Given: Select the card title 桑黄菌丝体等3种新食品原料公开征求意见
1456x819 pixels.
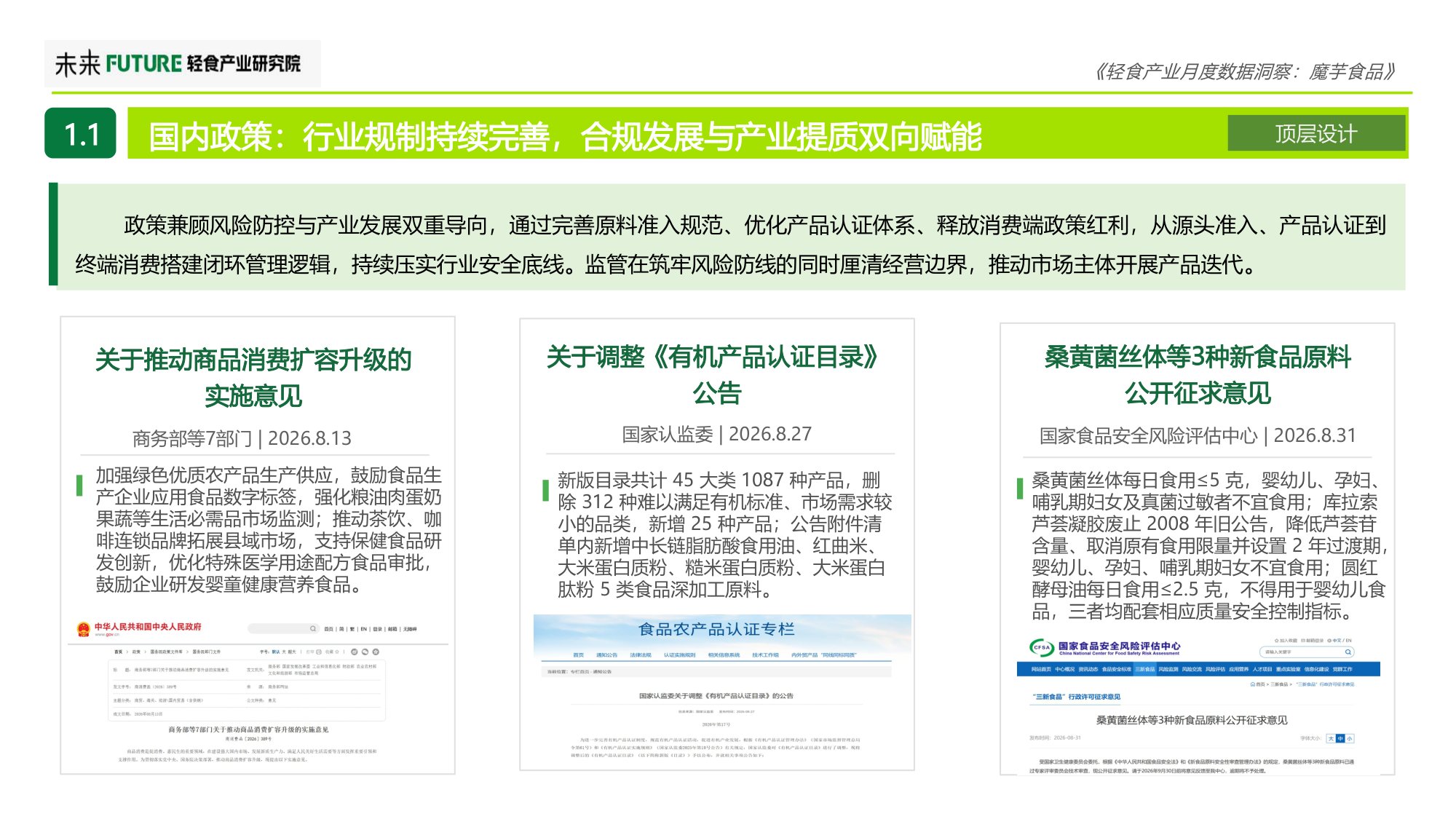Looking at the screenshot, I should pyautogui.click(x=1198, y=375).
